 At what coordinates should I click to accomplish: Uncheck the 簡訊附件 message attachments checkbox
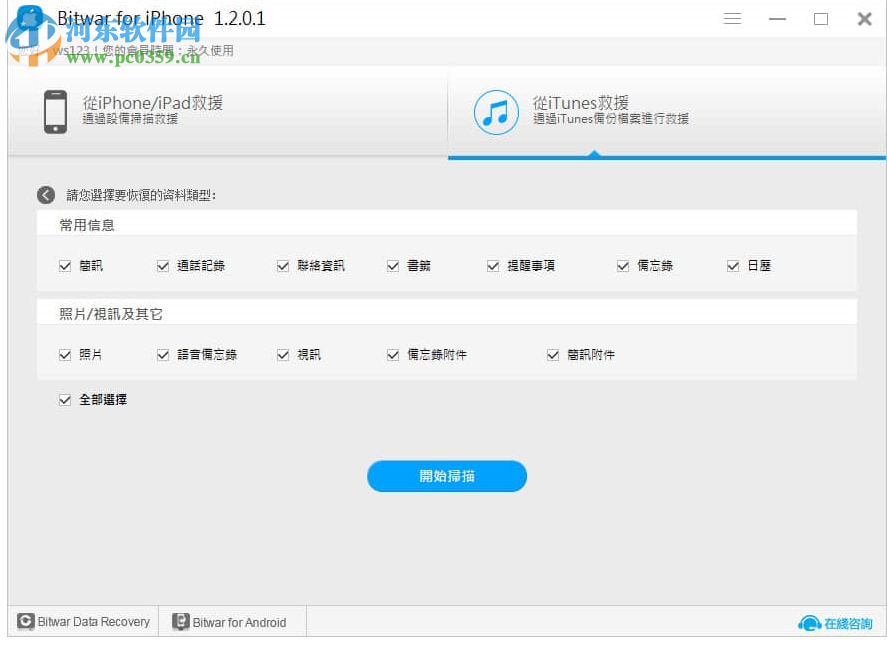point(552,354)
